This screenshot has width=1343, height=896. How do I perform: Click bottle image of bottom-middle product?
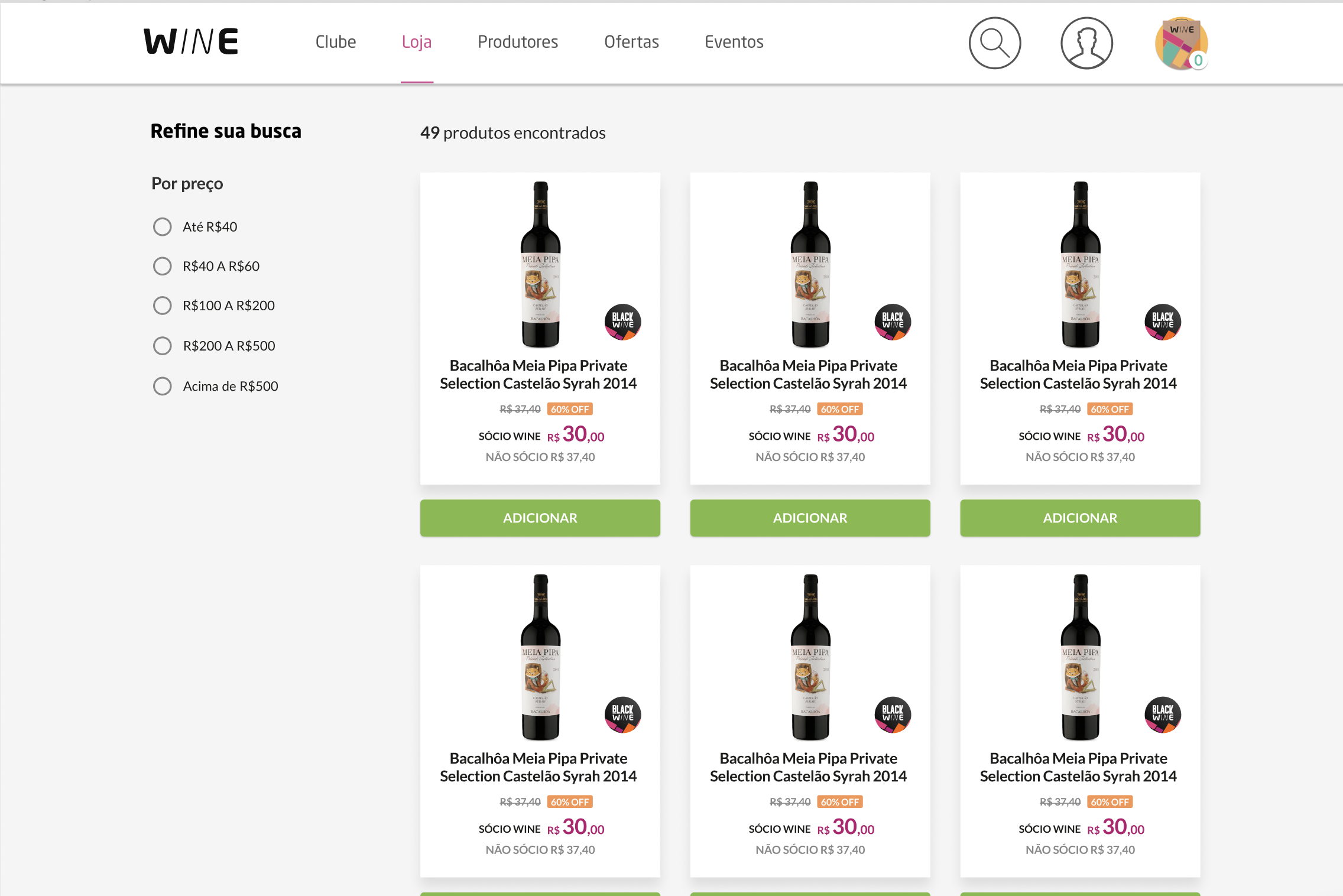(810, 656)
